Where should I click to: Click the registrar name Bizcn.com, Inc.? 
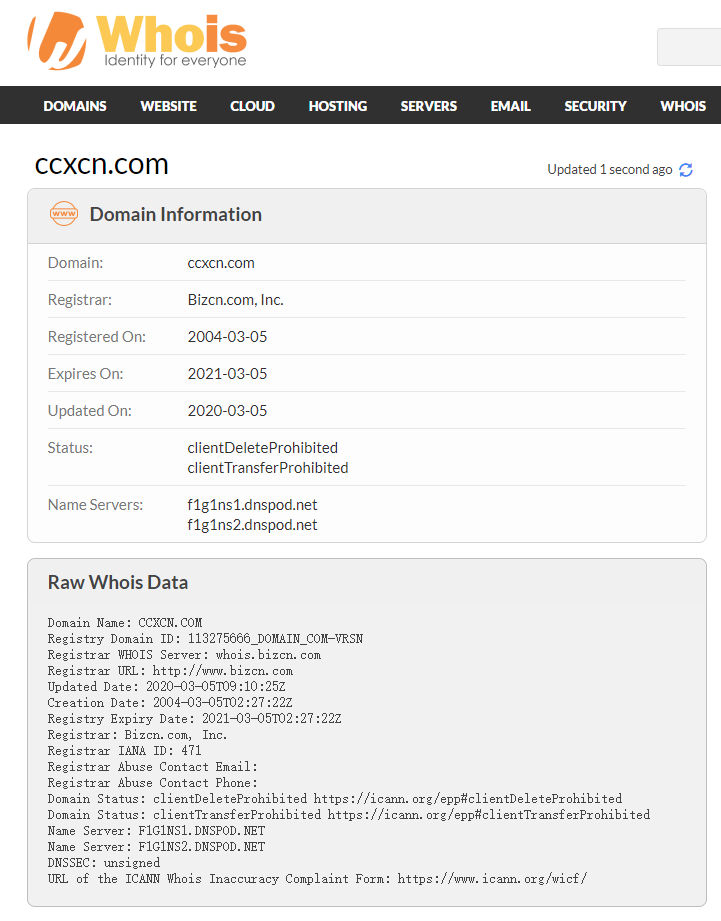point(236,300)
